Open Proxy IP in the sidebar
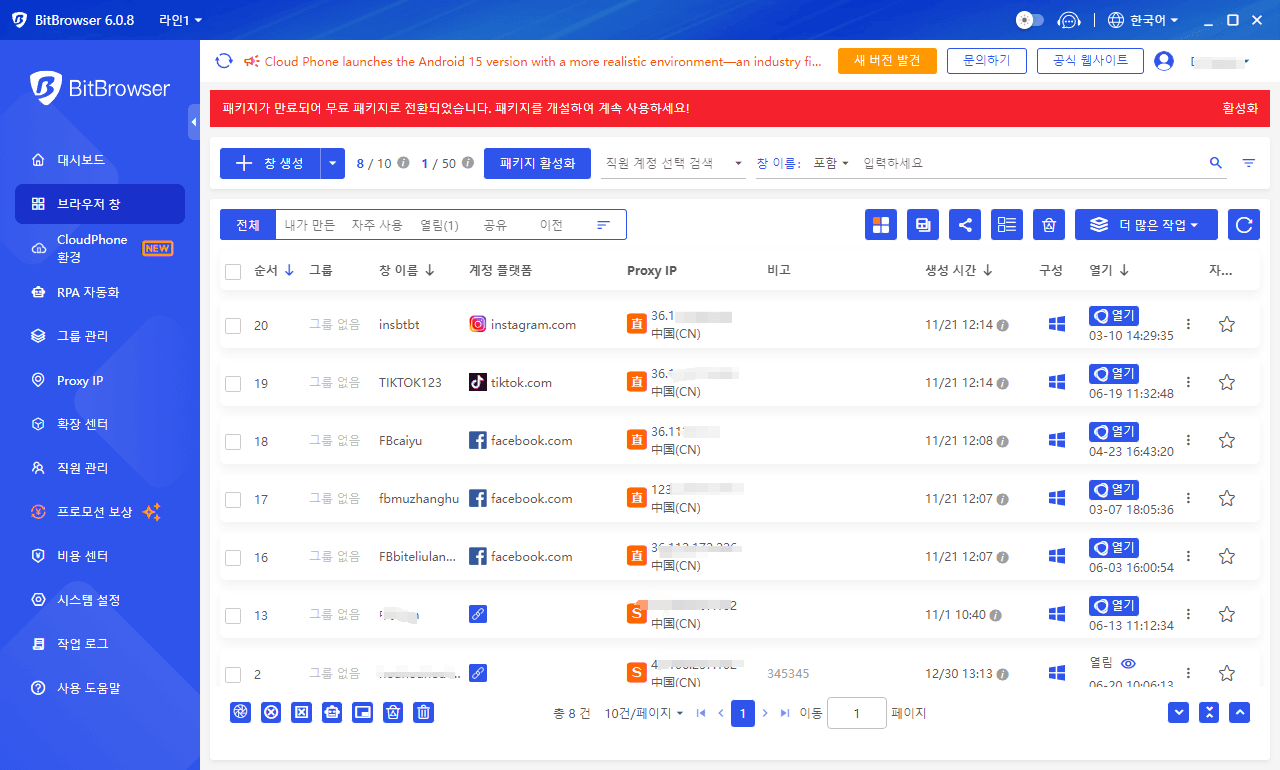The image size is (1280, 770). coord(100,380)
